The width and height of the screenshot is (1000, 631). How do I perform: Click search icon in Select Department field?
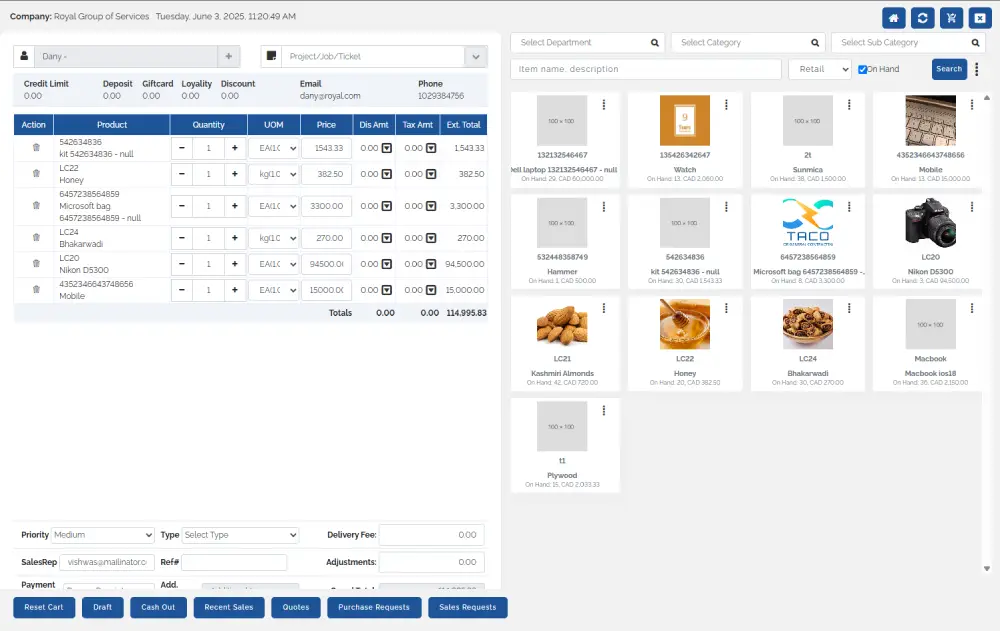pyautogui.click(x=655, y=43)
